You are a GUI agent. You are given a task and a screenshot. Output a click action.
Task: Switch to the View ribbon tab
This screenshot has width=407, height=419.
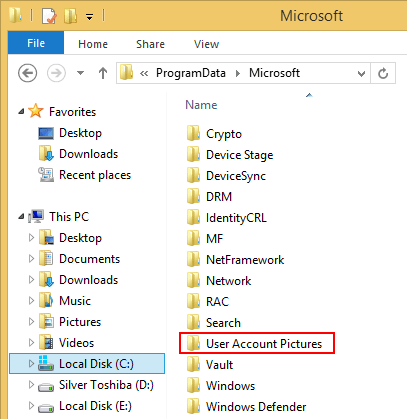(207, 44)
